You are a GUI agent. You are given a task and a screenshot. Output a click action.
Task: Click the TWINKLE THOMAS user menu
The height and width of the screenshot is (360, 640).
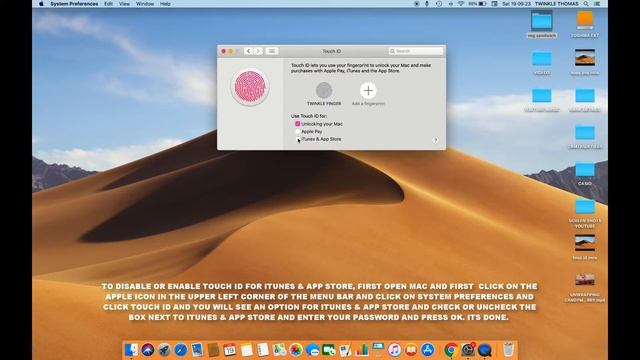[x=556, y=4]
